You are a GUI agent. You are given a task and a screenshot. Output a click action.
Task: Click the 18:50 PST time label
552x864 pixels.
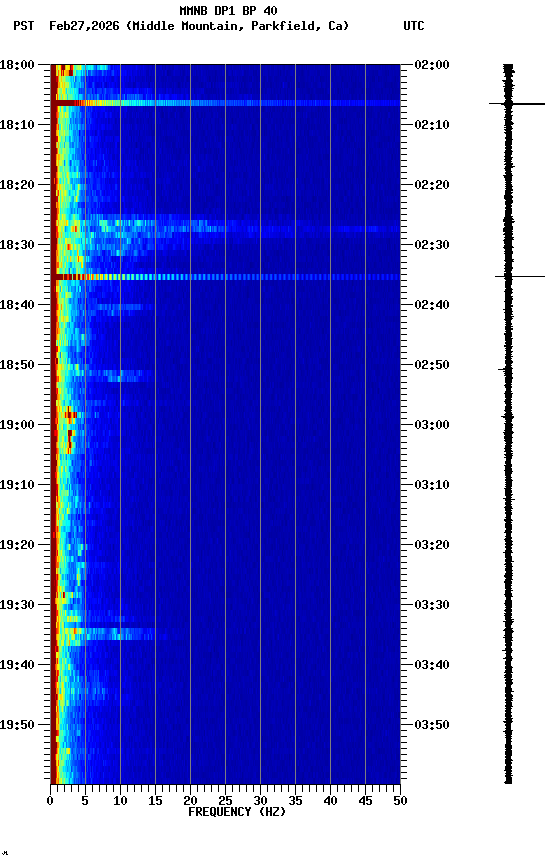17,365
